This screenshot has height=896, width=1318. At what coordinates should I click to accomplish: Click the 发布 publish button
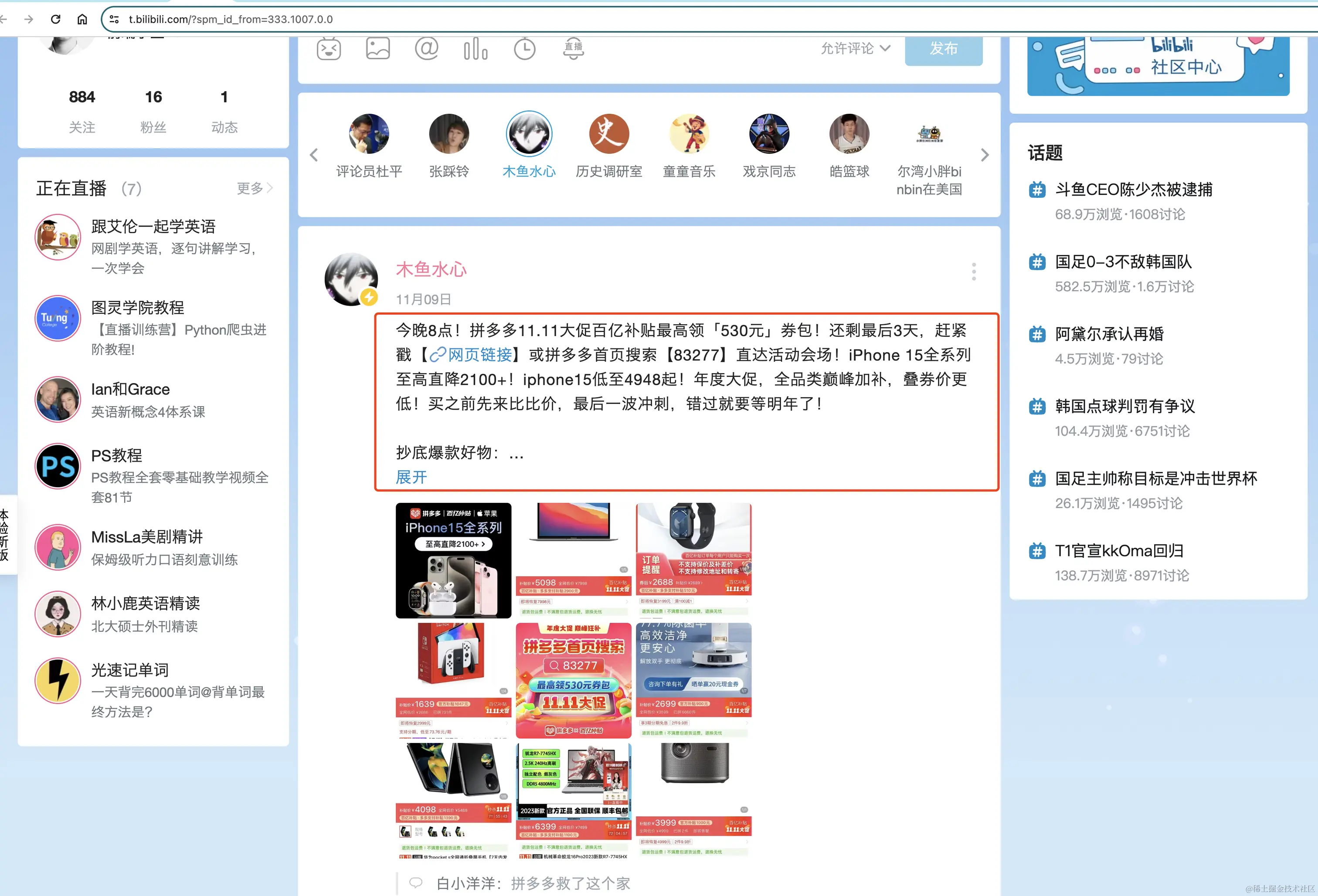pos(943,49)
